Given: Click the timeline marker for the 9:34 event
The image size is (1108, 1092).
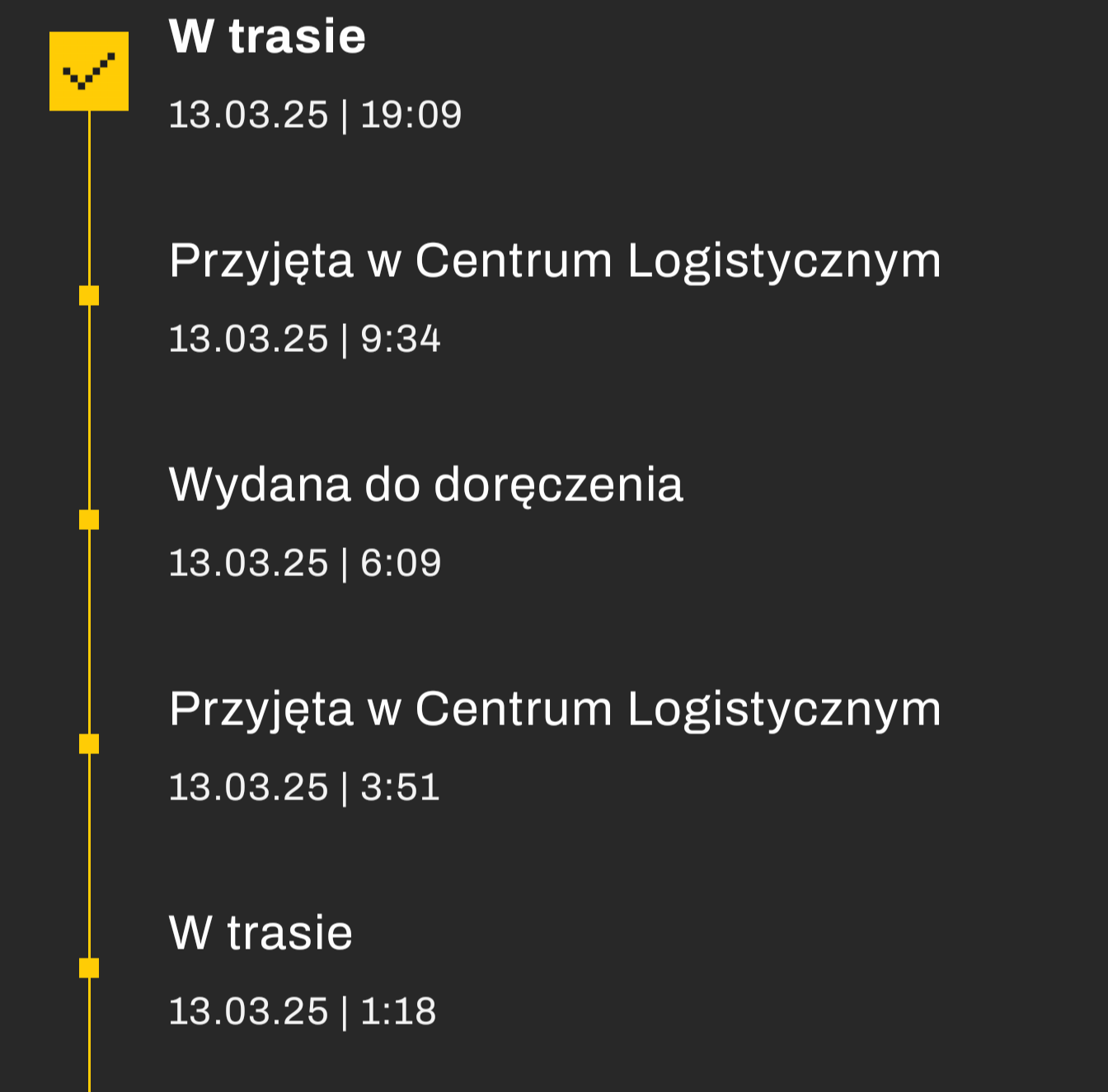Looking at the screenshot, I should coord(89,295).
